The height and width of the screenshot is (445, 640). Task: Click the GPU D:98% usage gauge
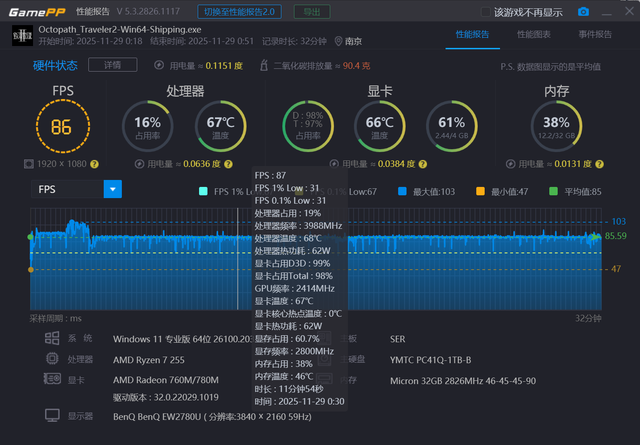[x=308, y=126]
